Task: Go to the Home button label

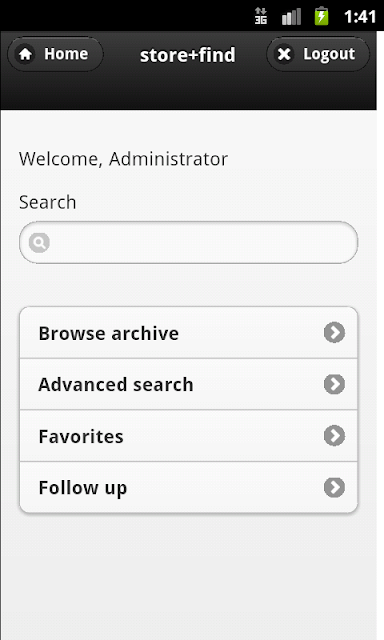Action: click(x=66, y=54)
